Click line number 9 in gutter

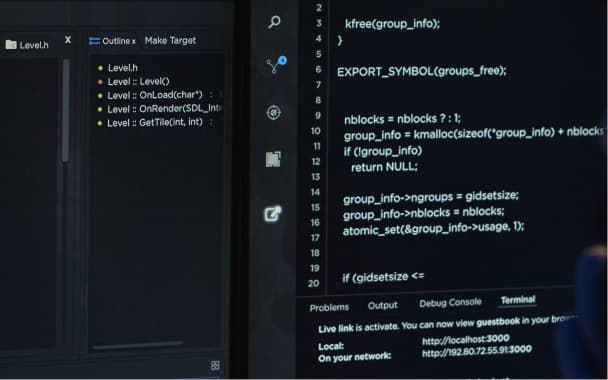(x=318, y=116)
